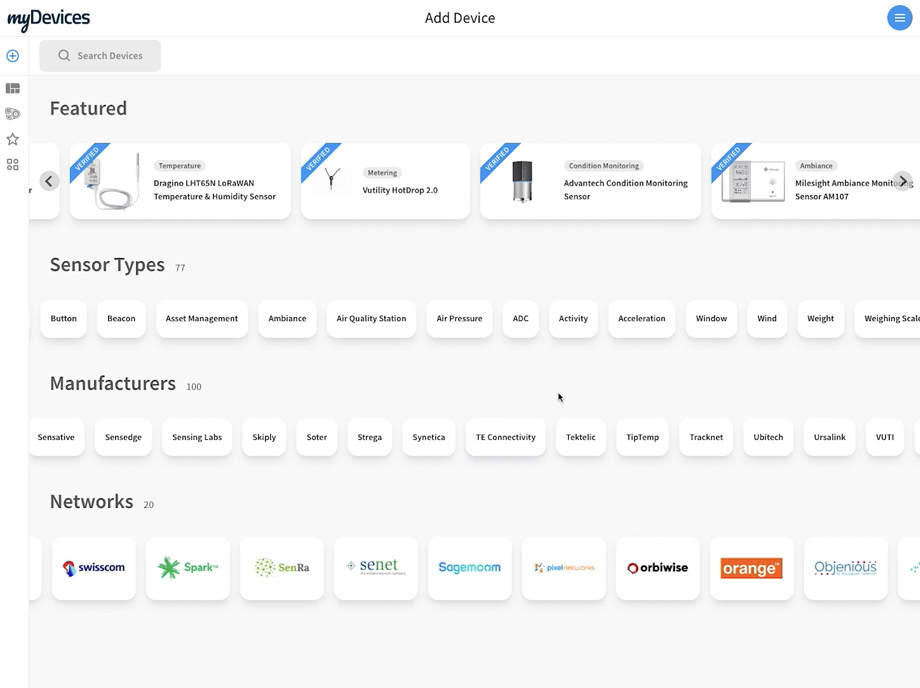Screen dimensions: 920x688
Task: Select the Wind sensor type
Action: 767,318
